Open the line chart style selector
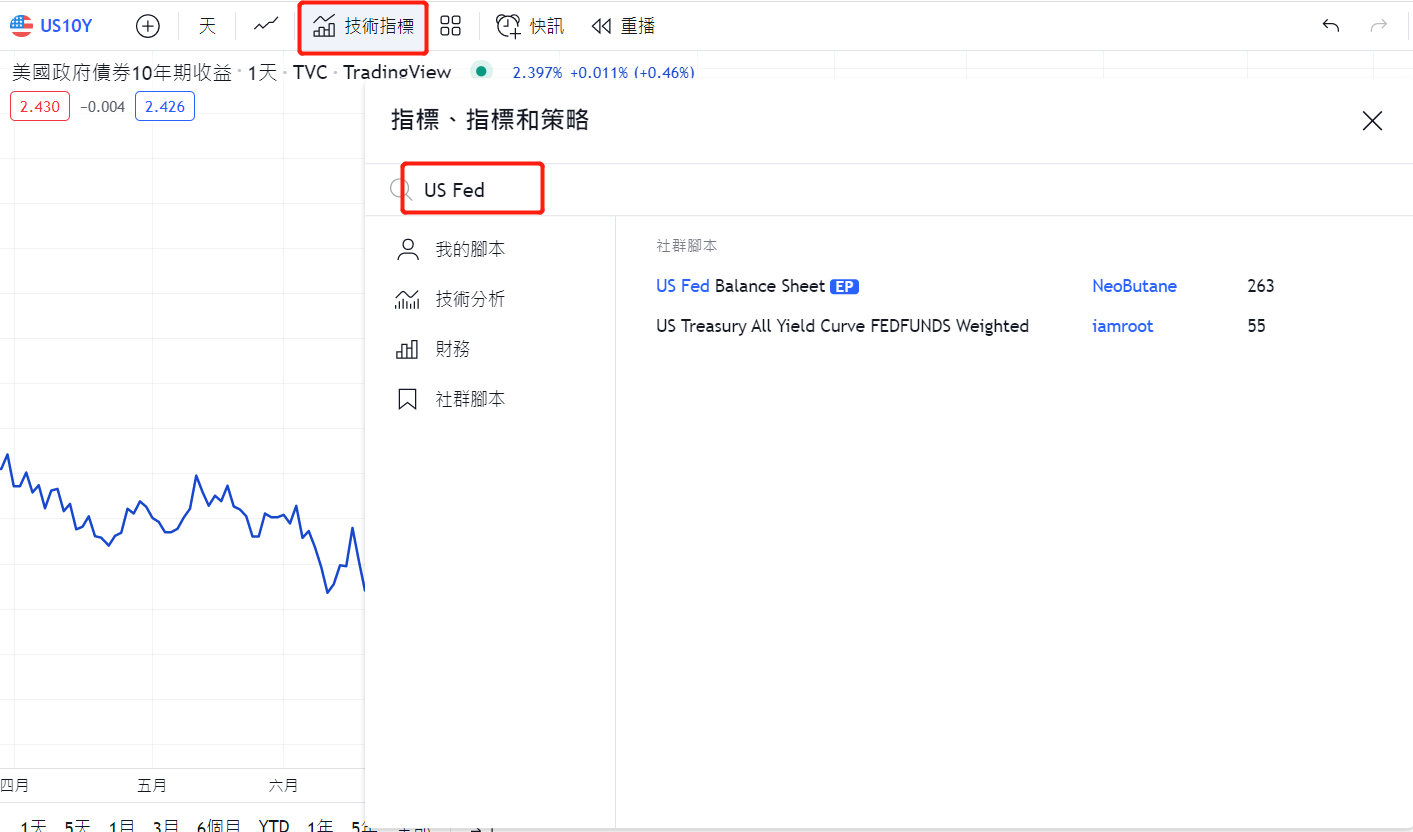Viewport: 1413px width, 832px height. tap(266, 26)
